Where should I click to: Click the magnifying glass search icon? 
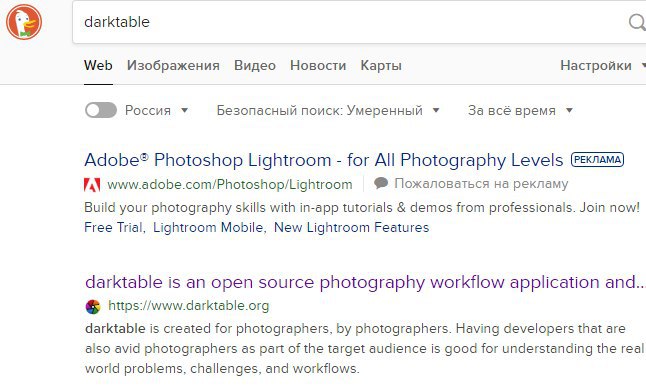tap(637, 22)
